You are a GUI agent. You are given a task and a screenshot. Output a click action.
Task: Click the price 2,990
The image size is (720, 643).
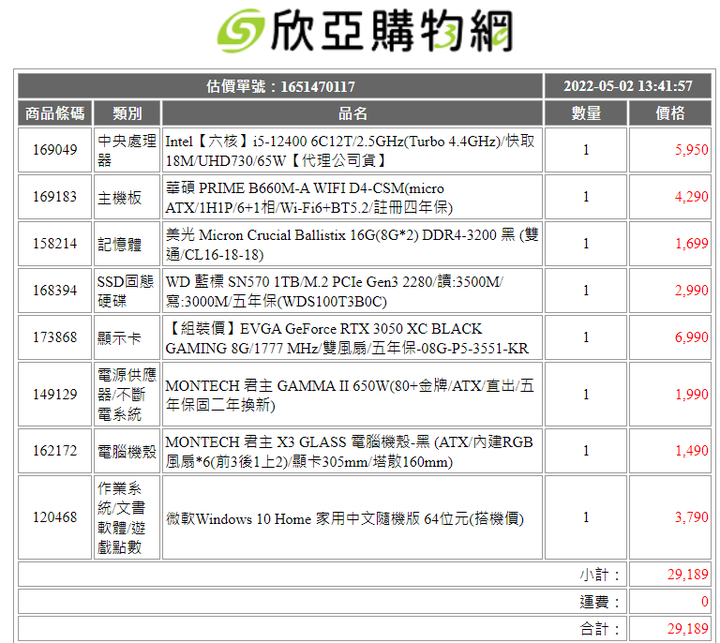691,290
